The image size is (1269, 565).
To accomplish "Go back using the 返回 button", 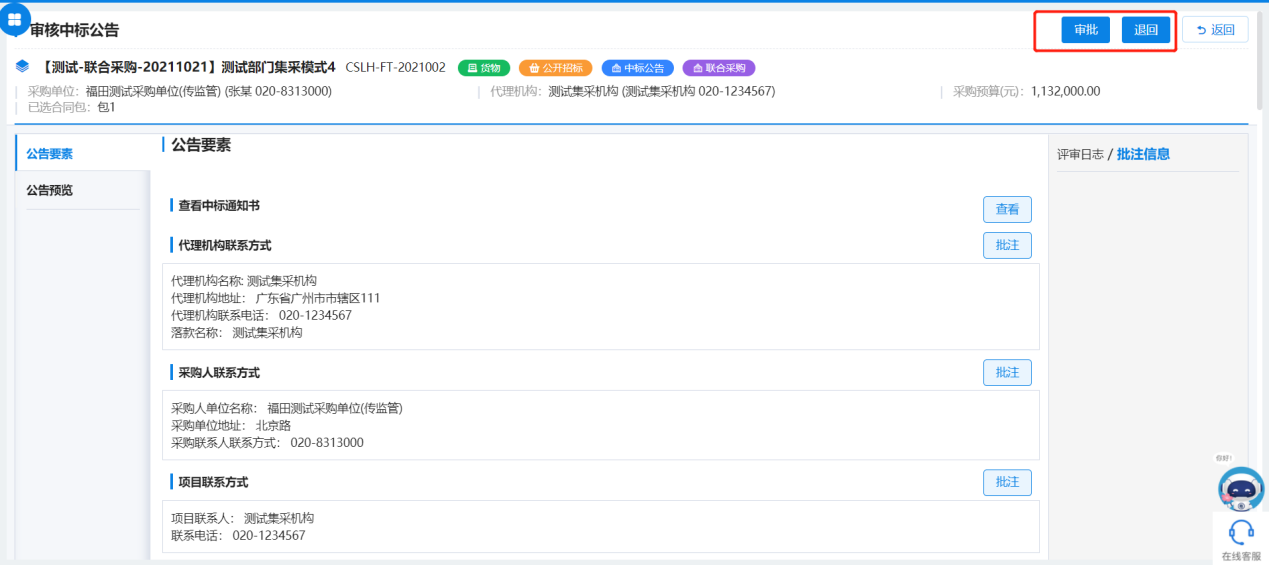I will 1215,30.
